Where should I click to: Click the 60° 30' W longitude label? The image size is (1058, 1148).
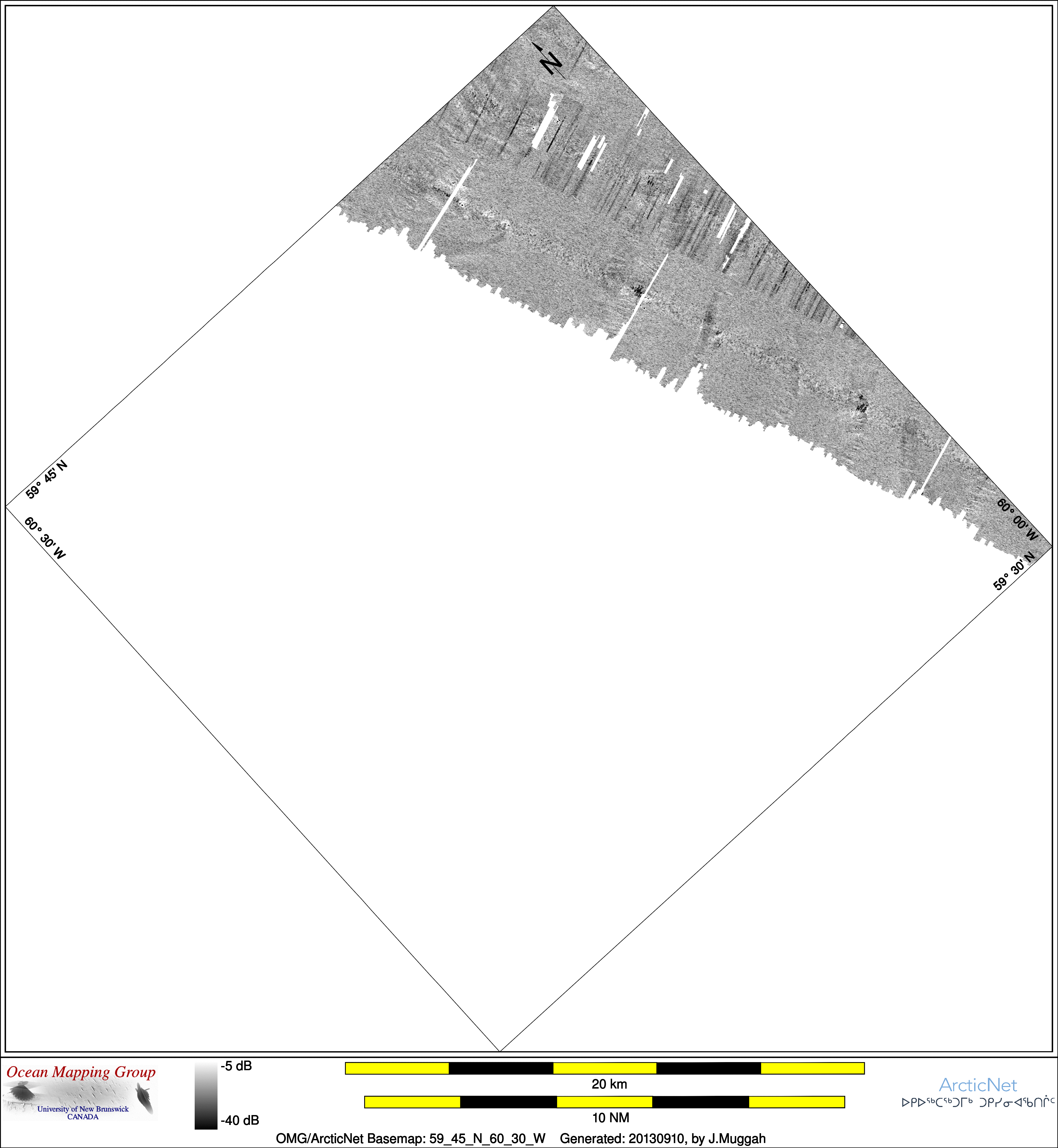point(45,538)
